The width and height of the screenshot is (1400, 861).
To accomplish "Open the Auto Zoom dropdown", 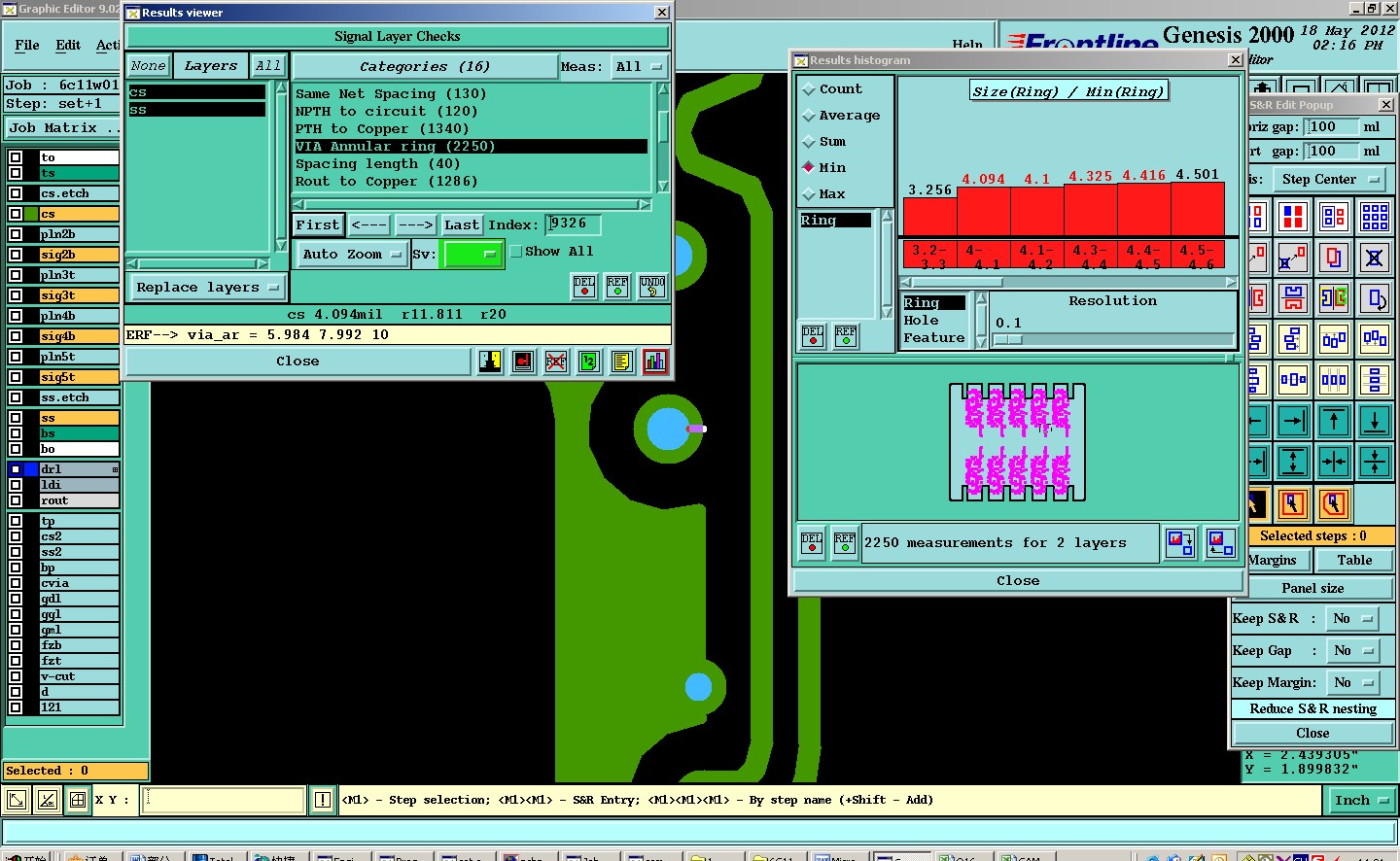I will (352, 255).
